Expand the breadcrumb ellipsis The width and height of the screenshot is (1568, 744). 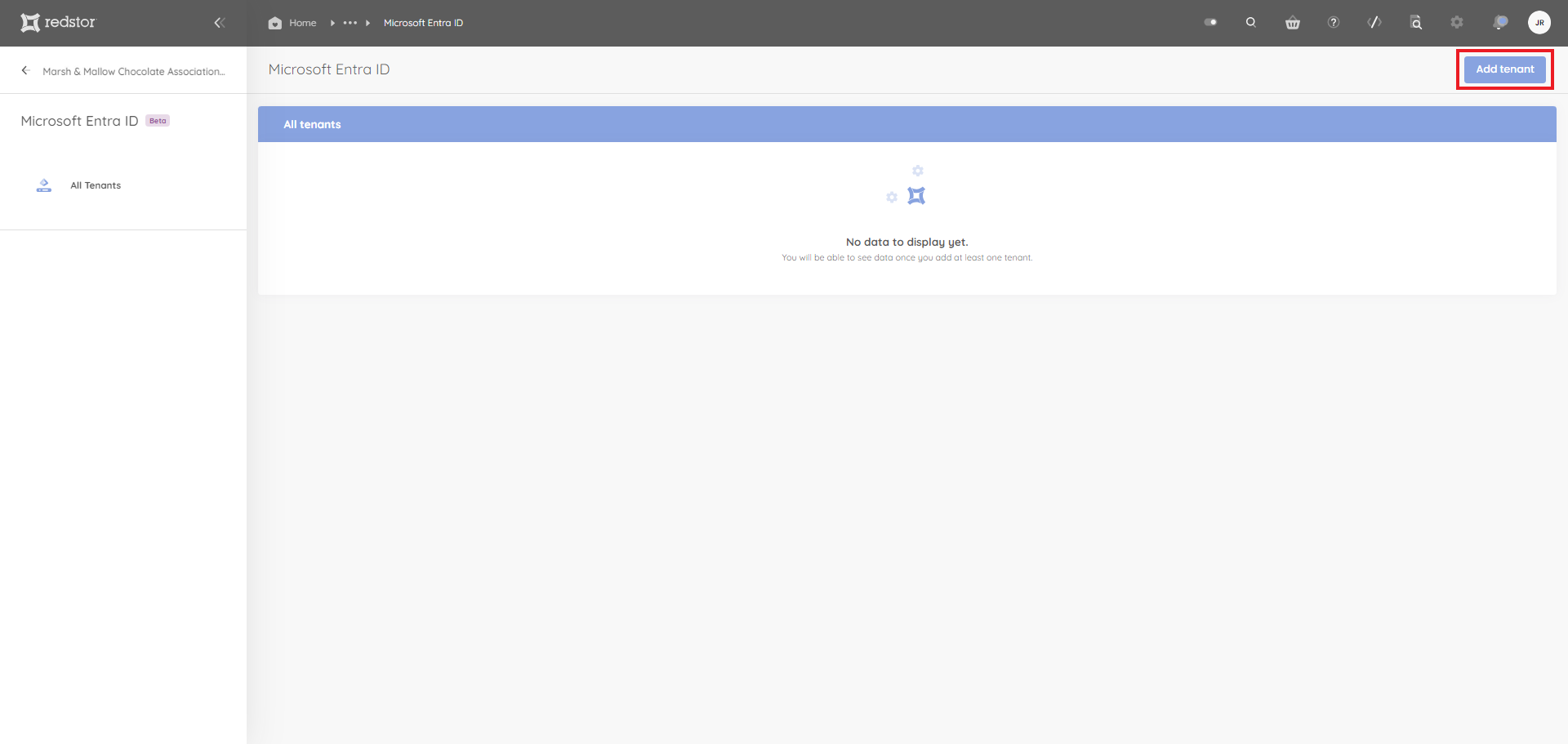click(x=350, y=23)
